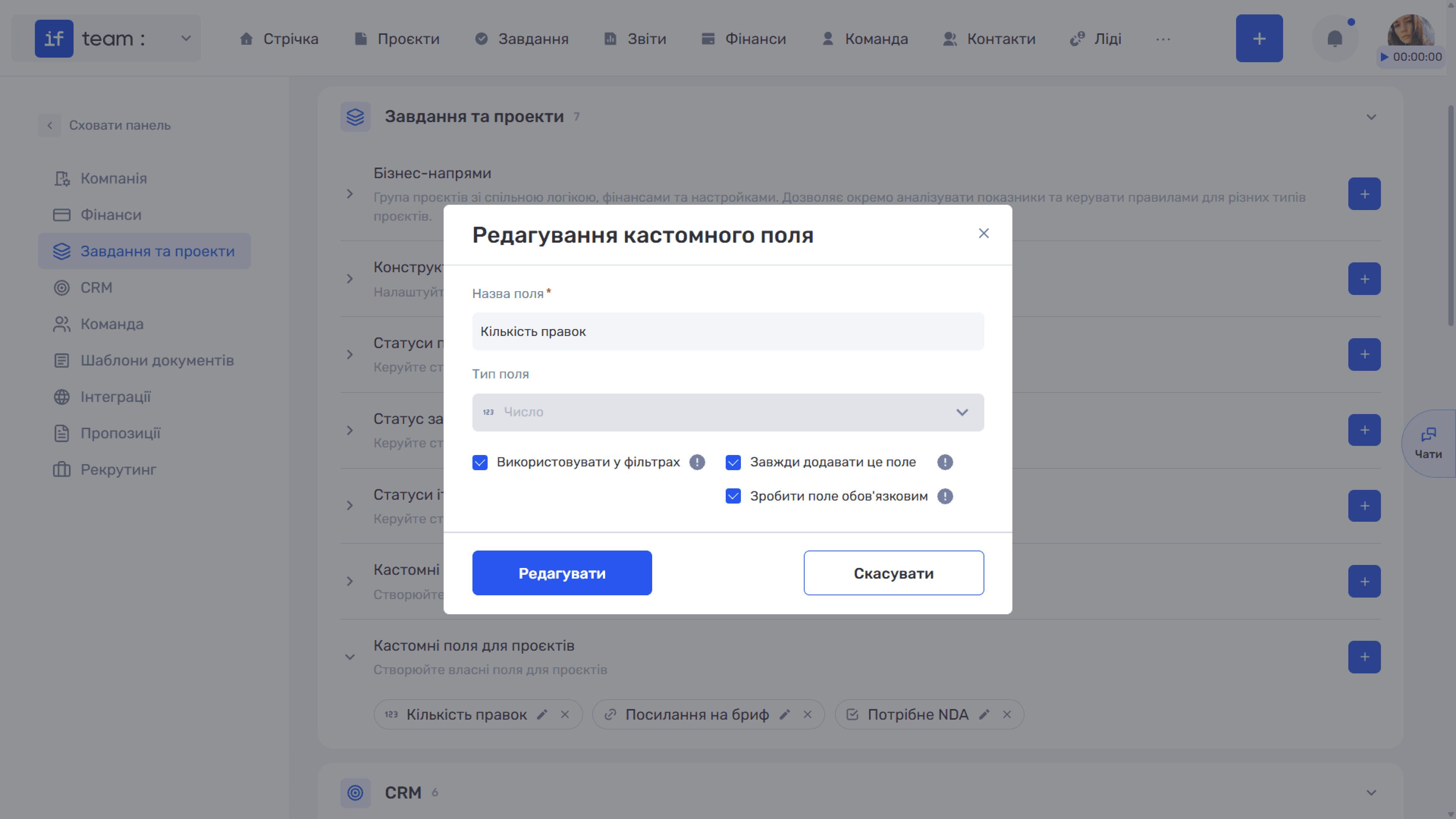Start the 00:00:00 timer play button
1456x819 pixels.
pos(1384,56)
